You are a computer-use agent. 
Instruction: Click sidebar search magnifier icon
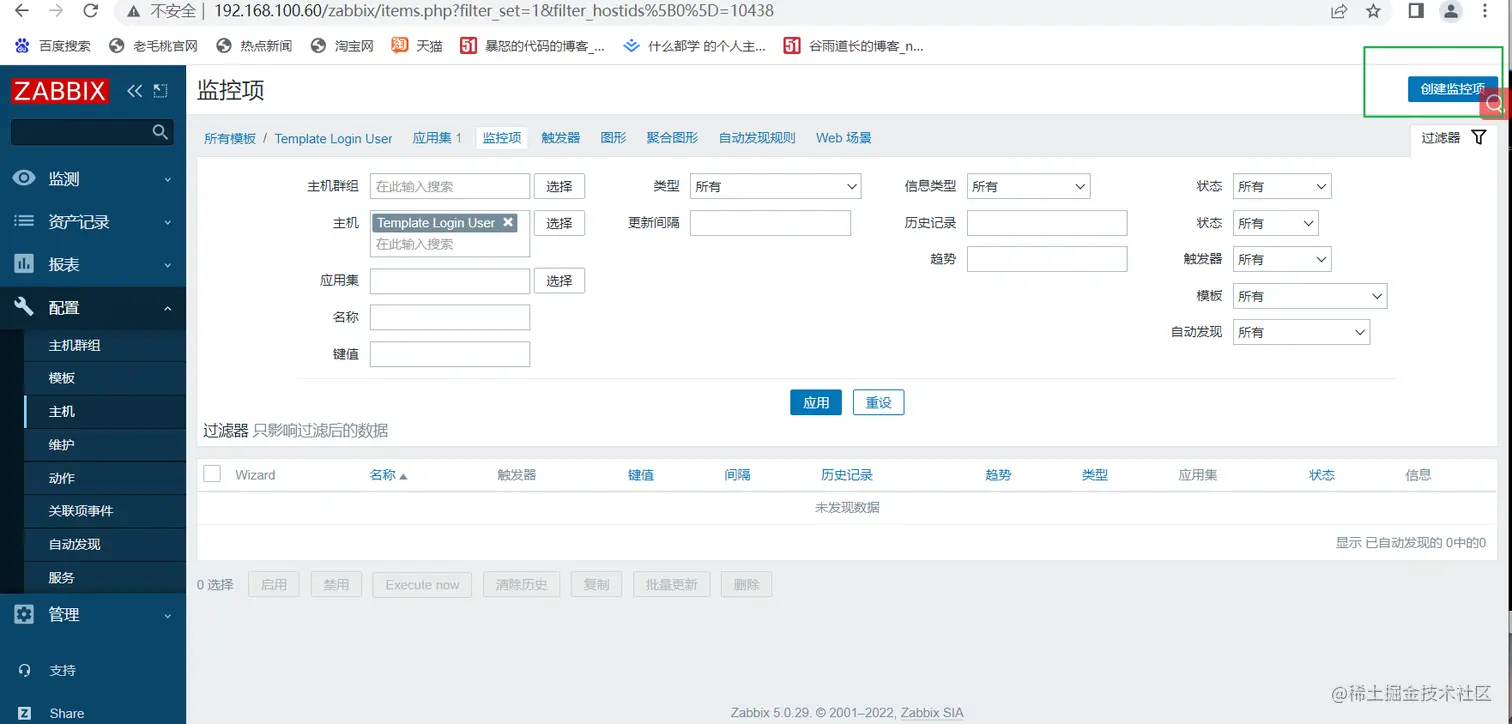pos(159,132)
